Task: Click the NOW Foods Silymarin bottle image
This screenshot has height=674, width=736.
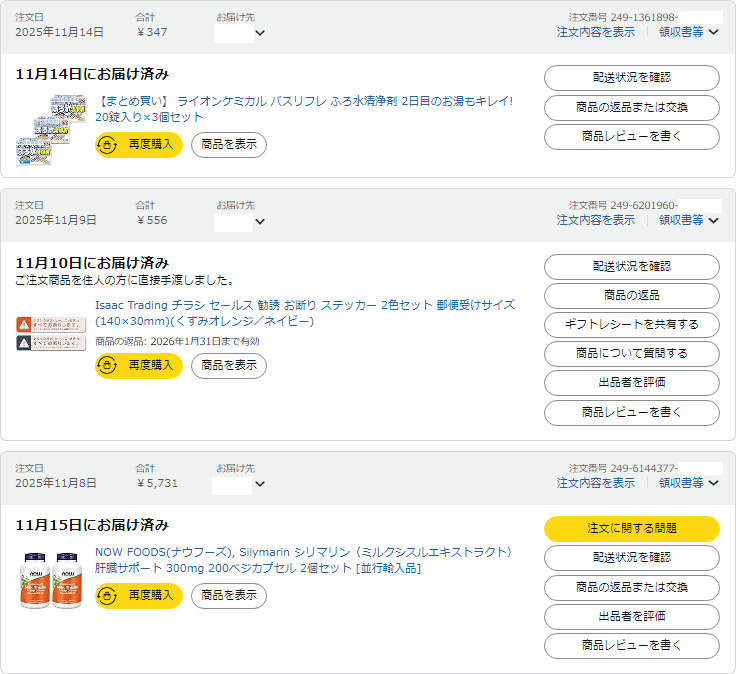Action: pyautogui.click(x=50, y=579)
